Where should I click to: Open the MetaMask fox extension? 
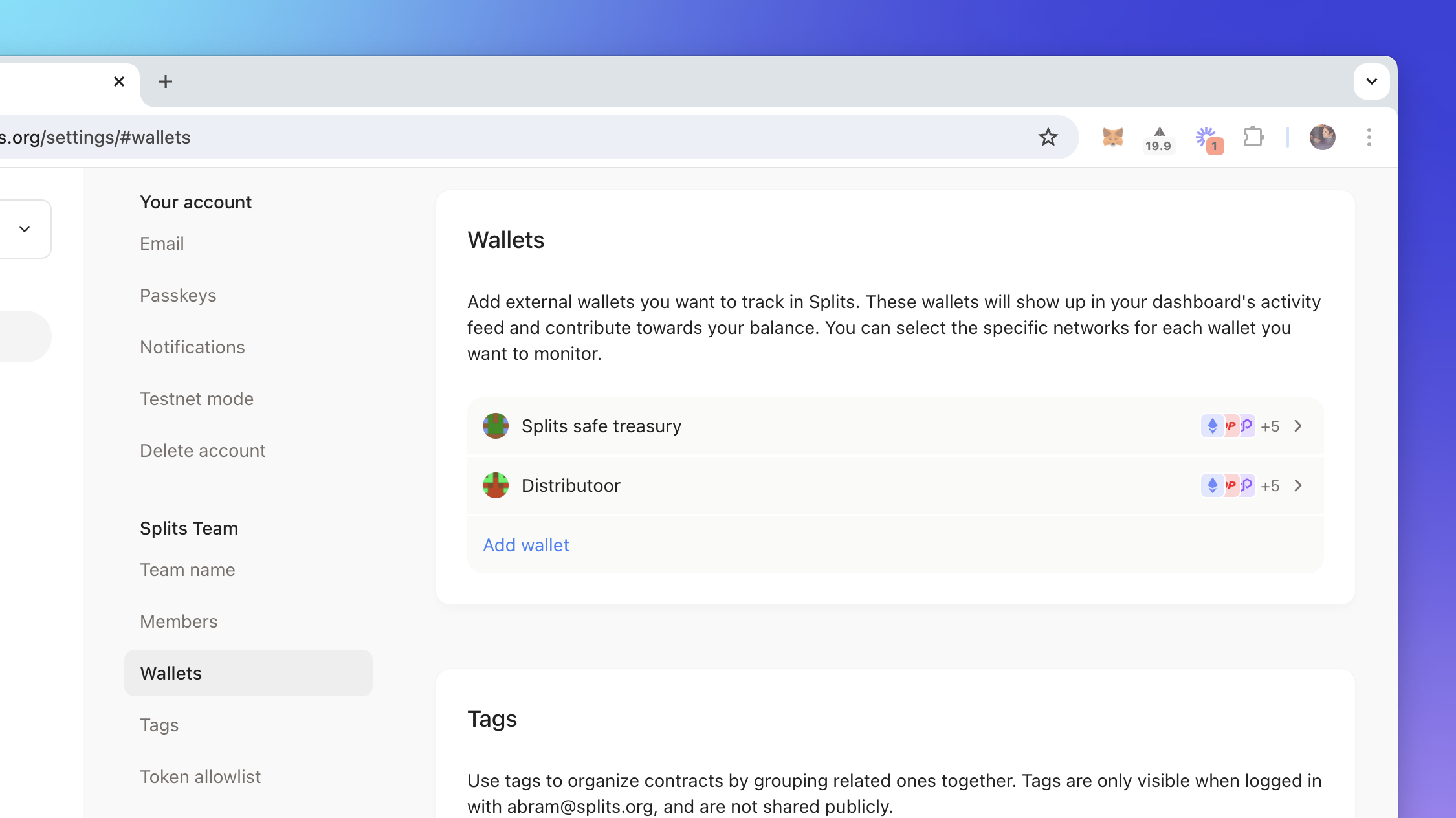[x=1112, y=137]
